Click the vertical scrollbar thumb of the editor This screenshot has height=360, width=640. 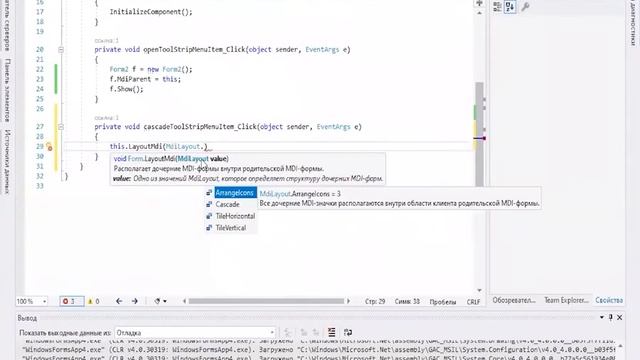[480, 135]
